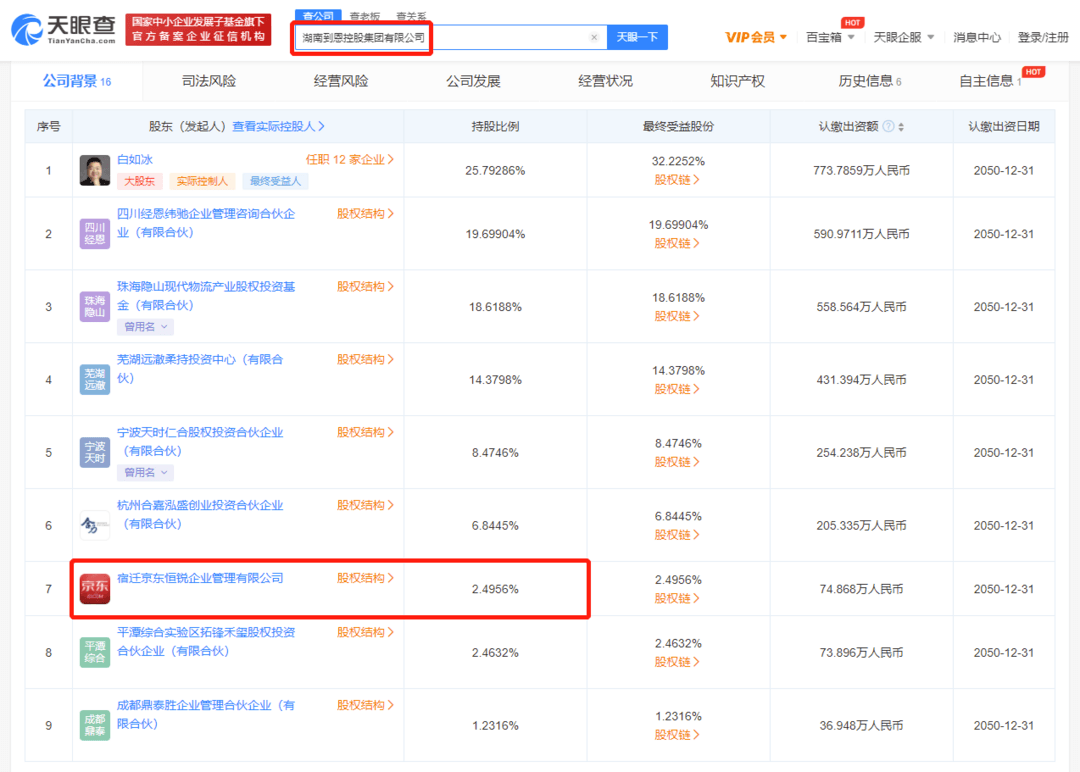View 股权链 under 14.3798% beneficial share
Image resolution: width=1080 pixels, height=772 pixels.
pos(677,389)
